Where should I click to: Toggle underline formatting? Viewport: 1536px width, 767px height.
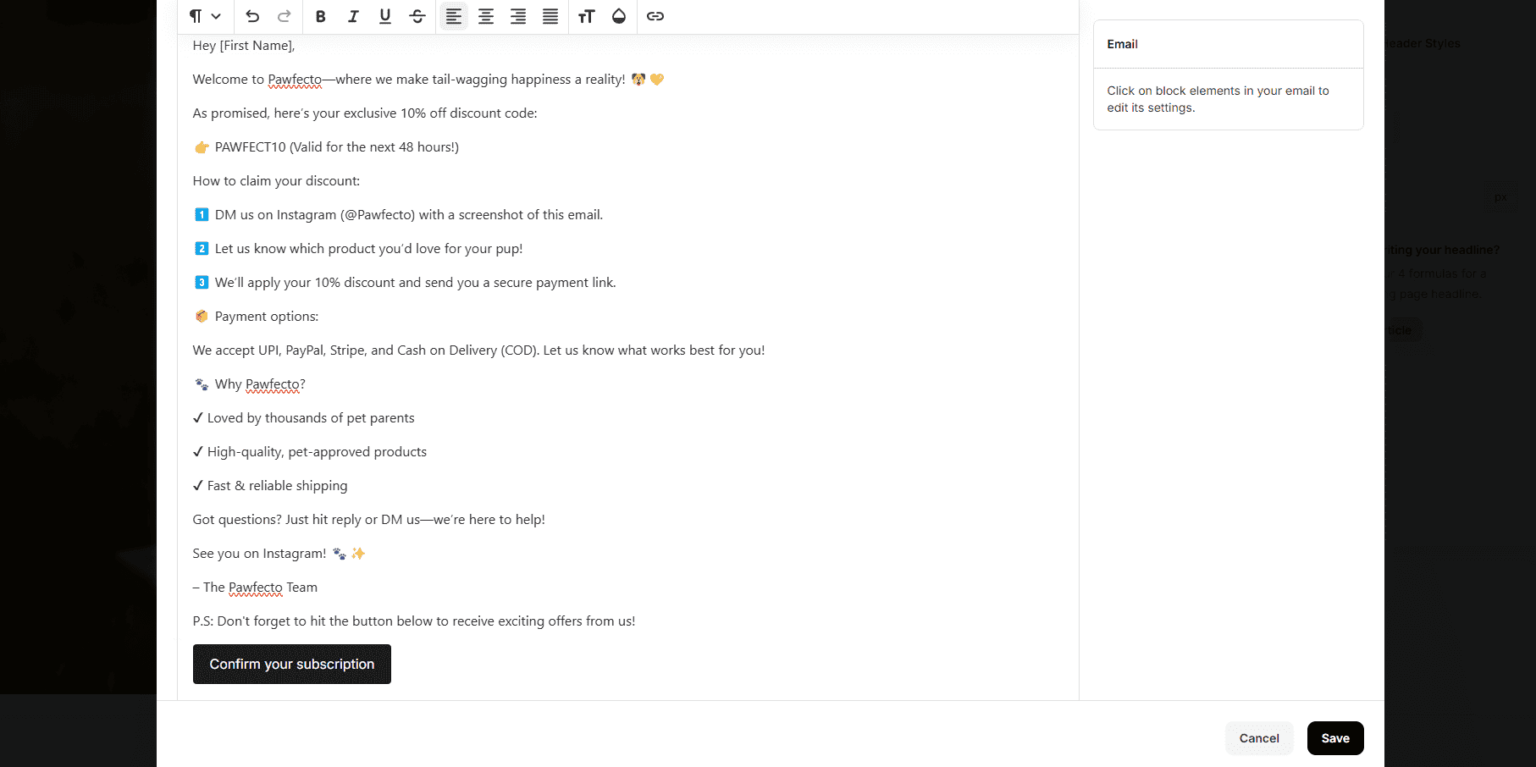coord(385,16)
